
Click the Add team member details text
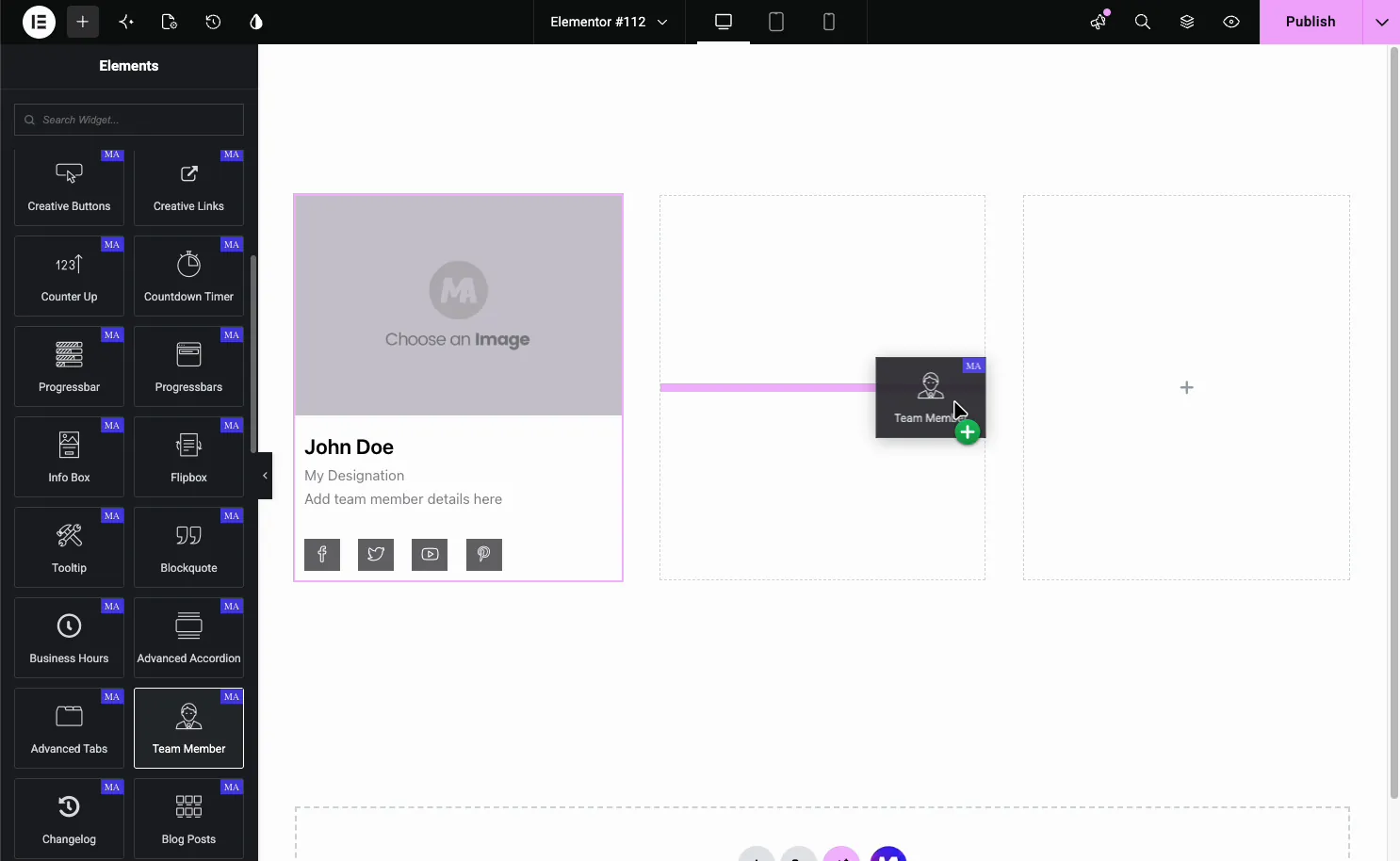point(403,499)
